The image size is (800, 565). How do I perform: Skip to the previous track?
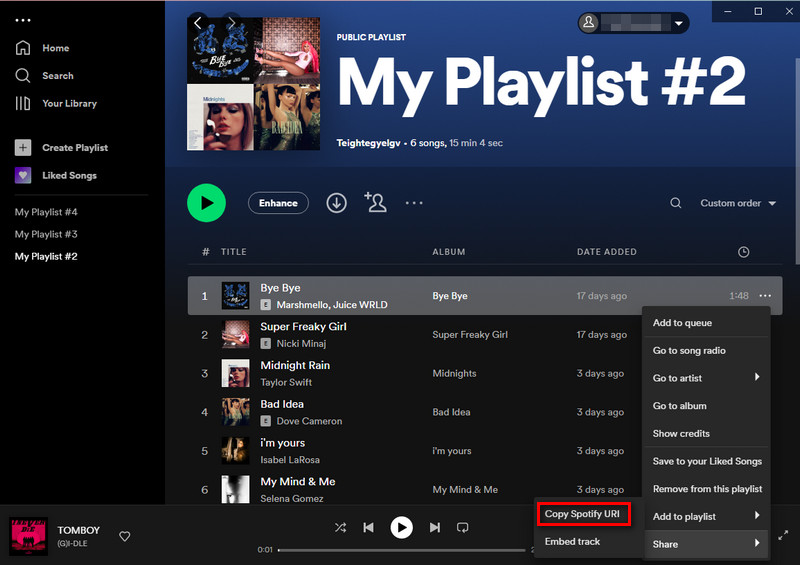[x=368, y=527]
